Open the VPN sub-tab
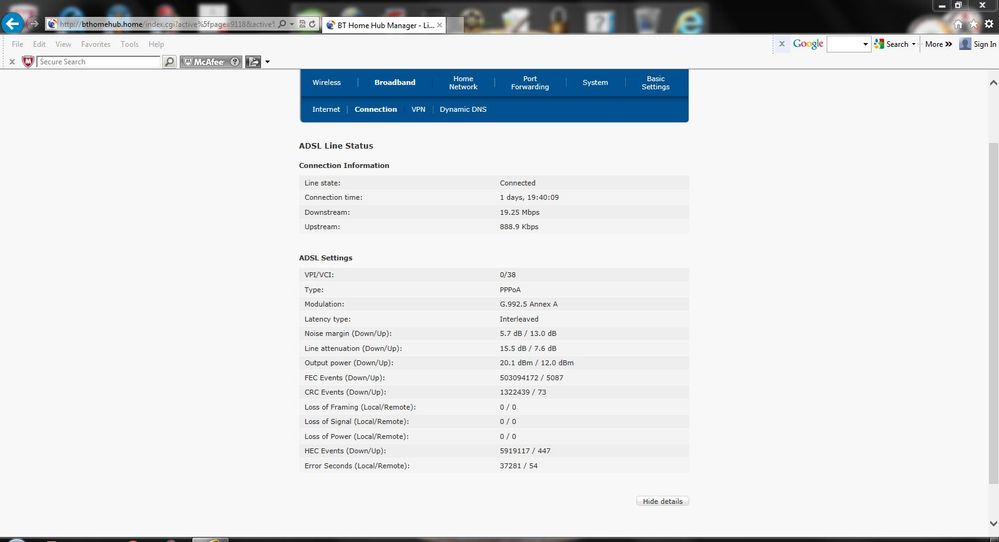 pos(418,110)
